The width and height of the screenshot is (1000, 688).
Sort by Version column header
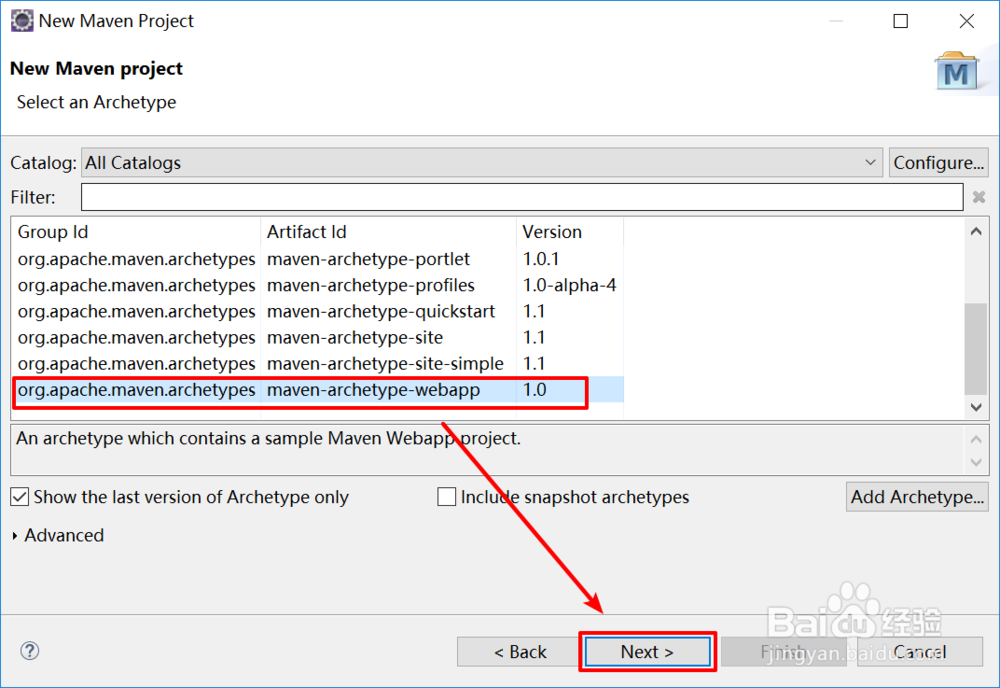click(570, 232)
